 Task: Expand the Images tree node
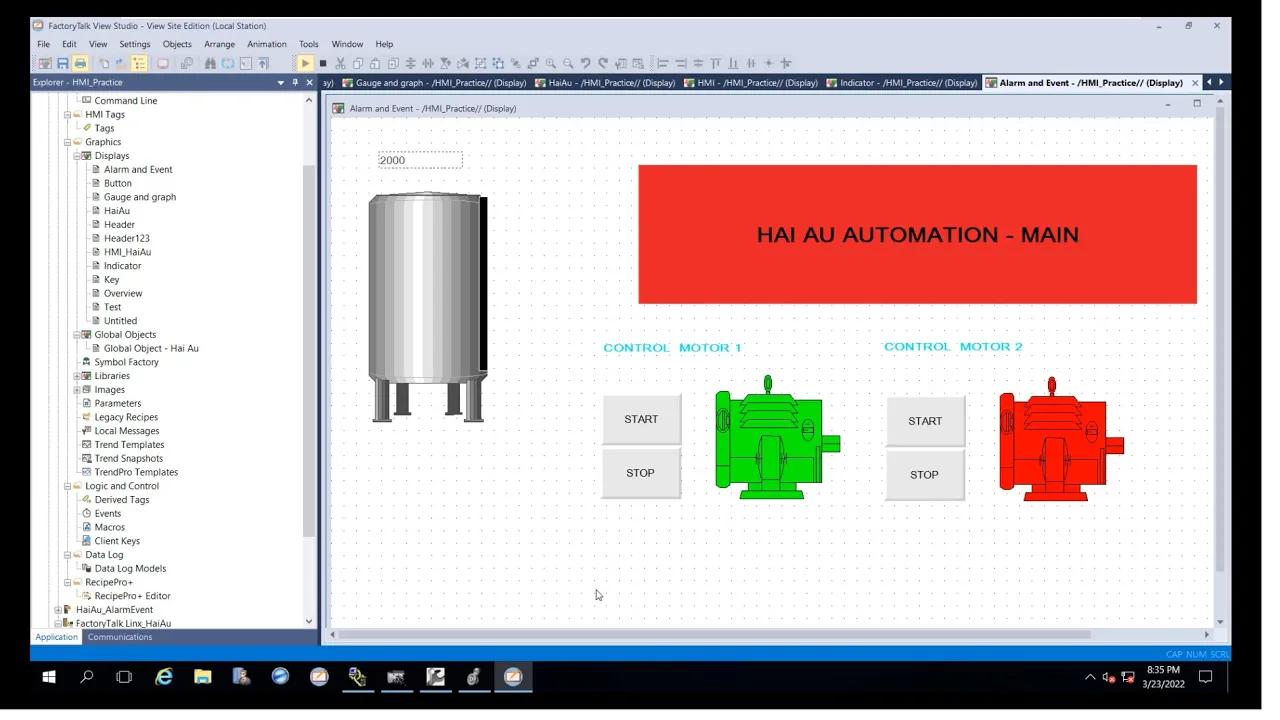[76, 390]
